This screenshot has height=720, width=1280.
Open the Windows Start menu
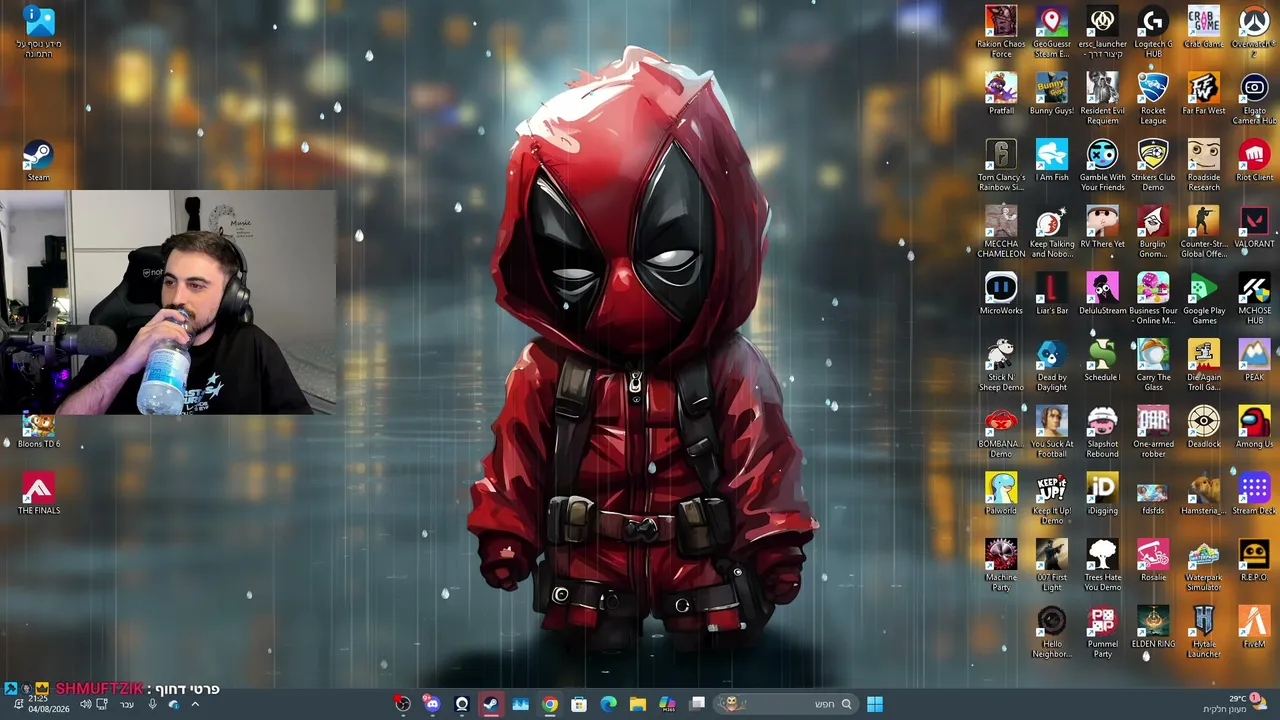click(875, 704)
